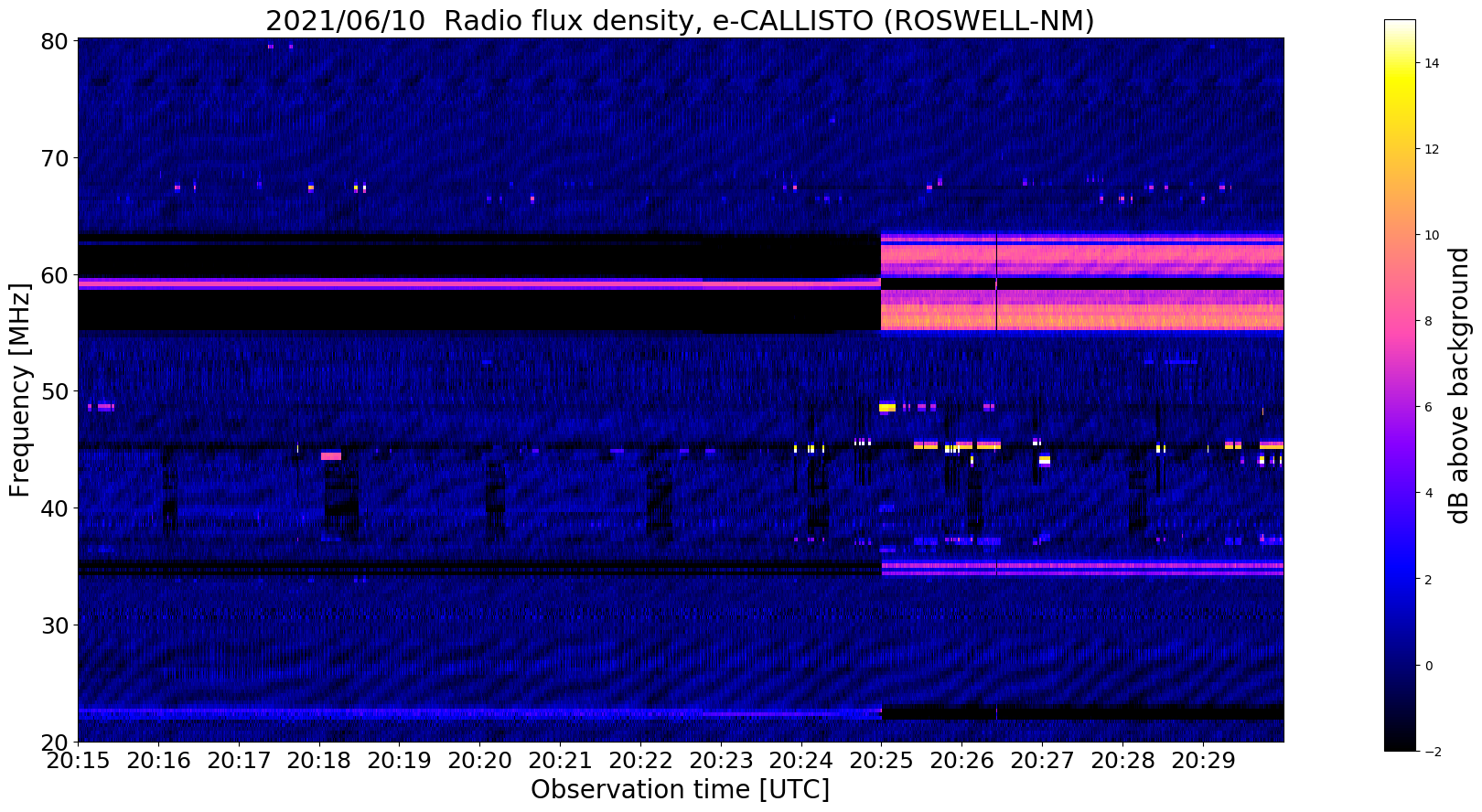Click the 'Observation time [UTC]' axis label
Image resolution: width=1482 pixels, height=812 pixels.
[x=681, y=789]
